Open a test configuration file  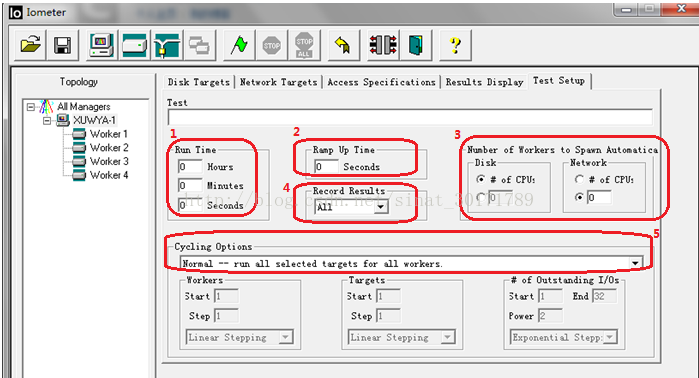tap(30, 45)
